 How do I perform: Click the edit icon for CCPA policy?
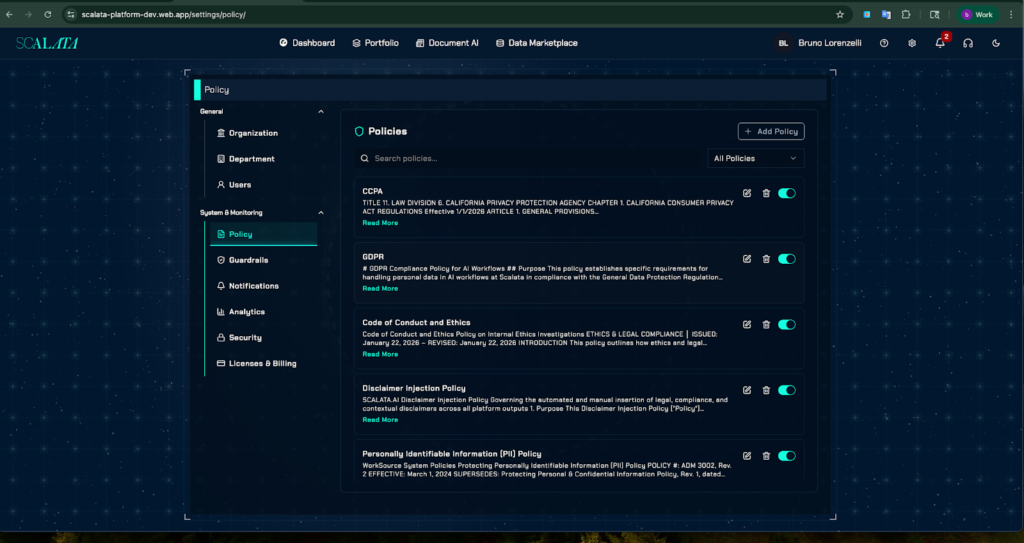[747, 193]
